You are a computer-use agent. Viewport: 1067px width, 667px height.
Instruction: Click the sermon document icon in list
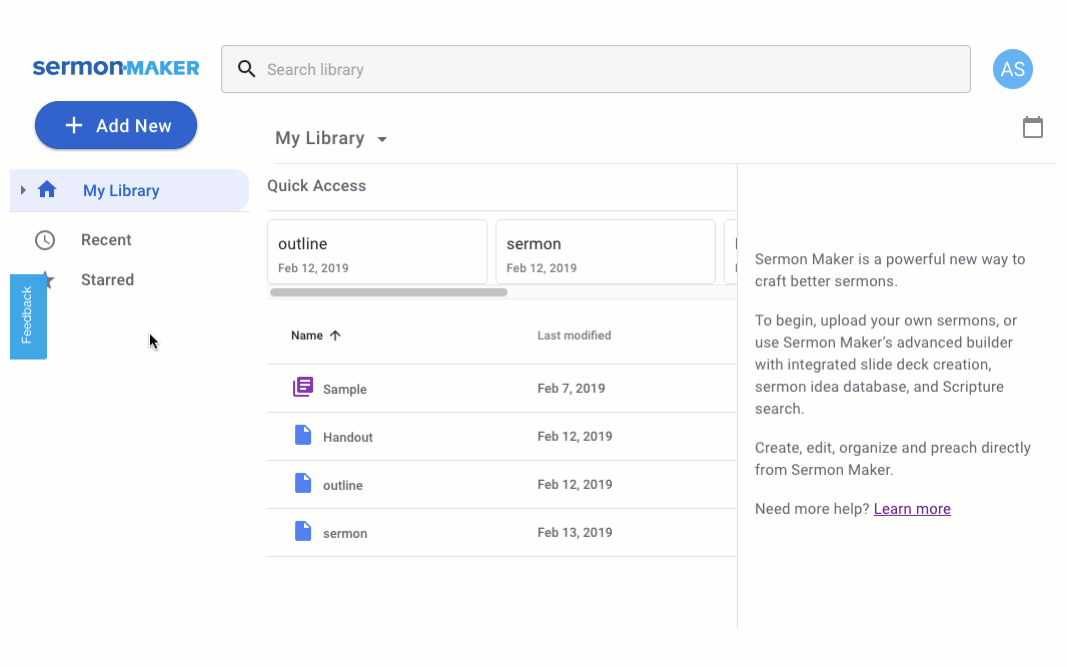pyautogui.click(x=303, y=531)
